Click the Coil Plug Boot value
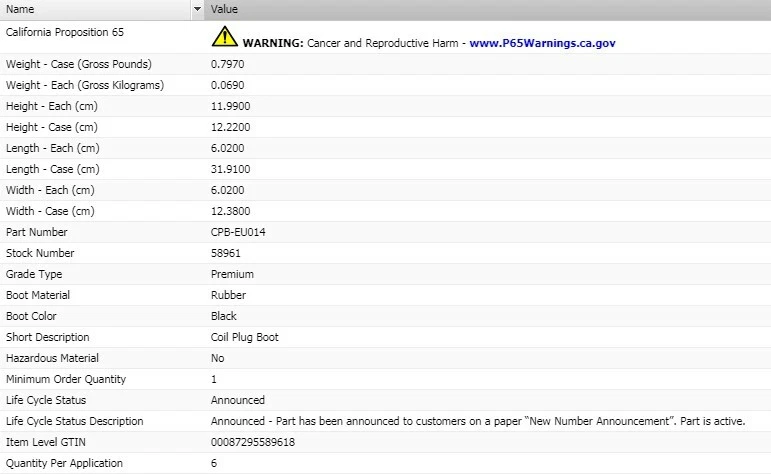Screen dimensions: 771x474 (x=244, y=338)
